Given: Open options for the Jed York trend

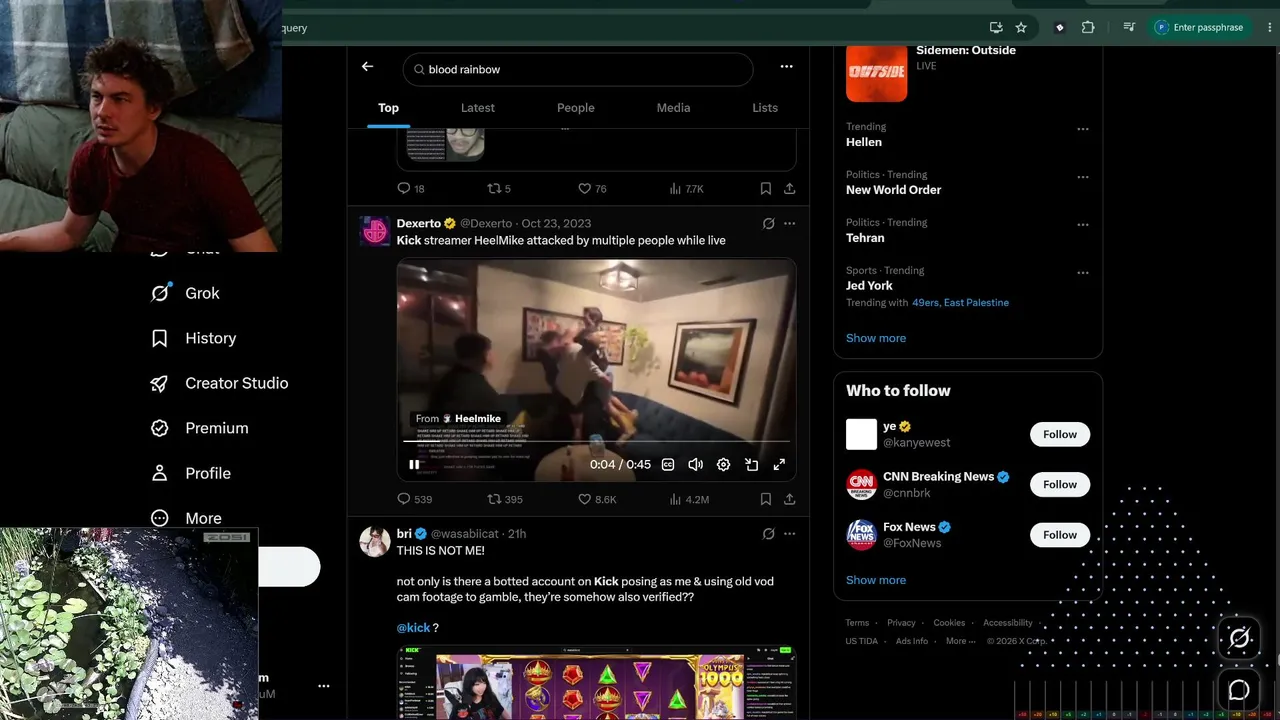Looking at the screenshot, I should (1082, 273).
